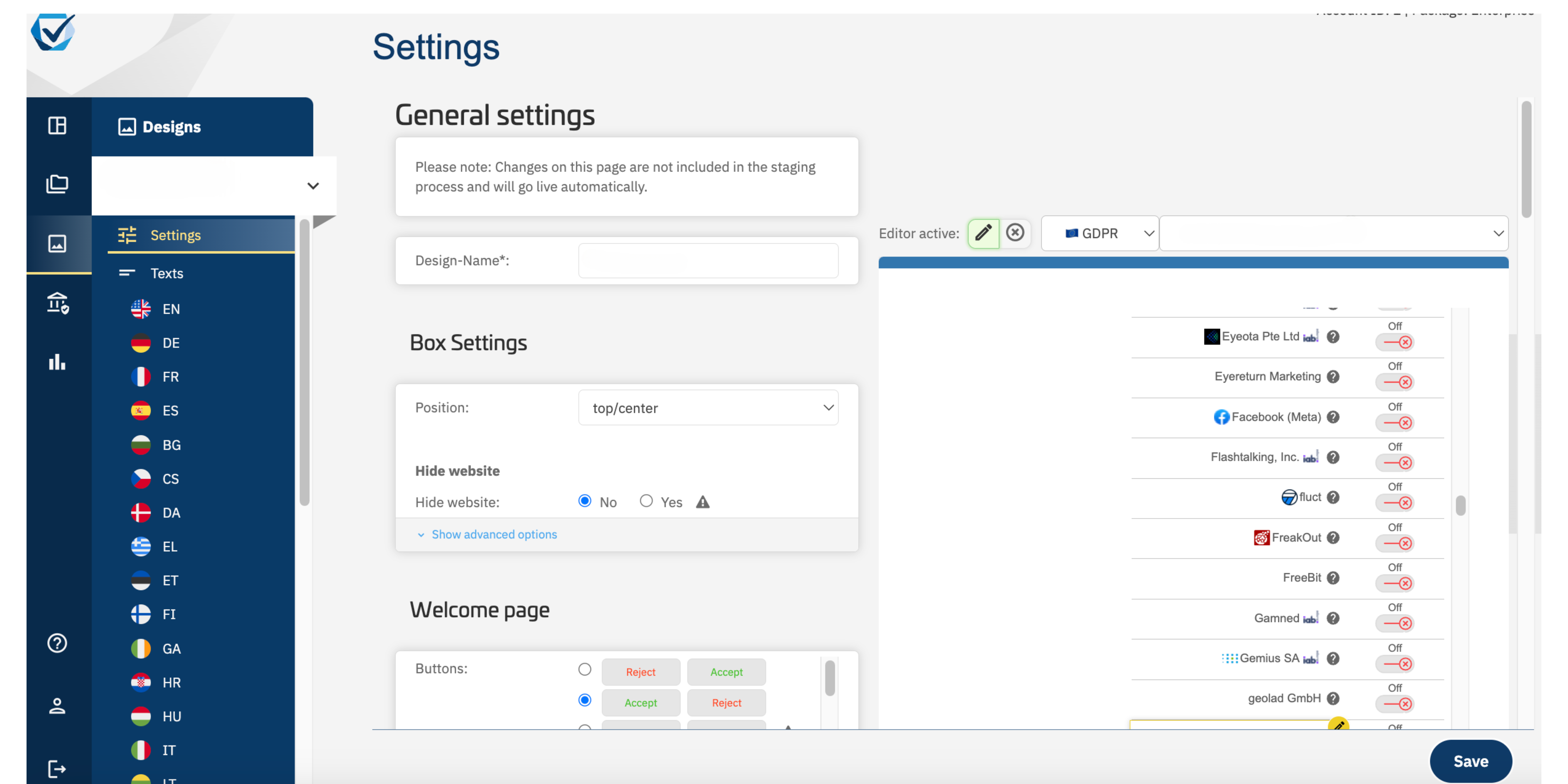Open the Position dropdown showing top/center
1568x784 pixels.
tap(708, 408)
